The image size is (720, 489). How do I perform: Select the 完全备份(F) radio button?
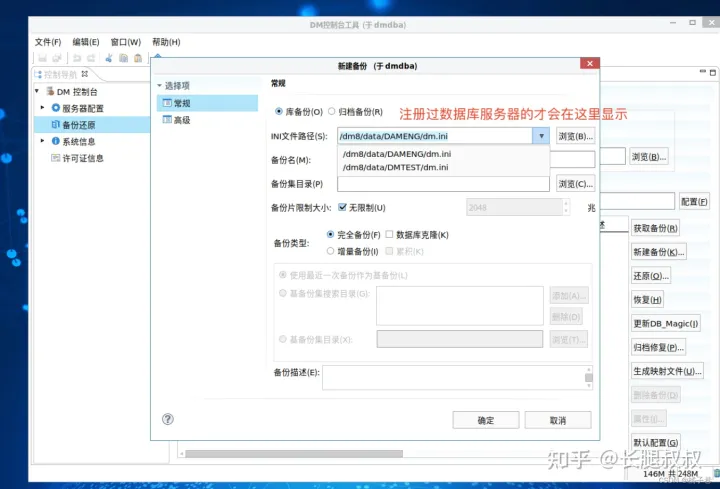330,234
